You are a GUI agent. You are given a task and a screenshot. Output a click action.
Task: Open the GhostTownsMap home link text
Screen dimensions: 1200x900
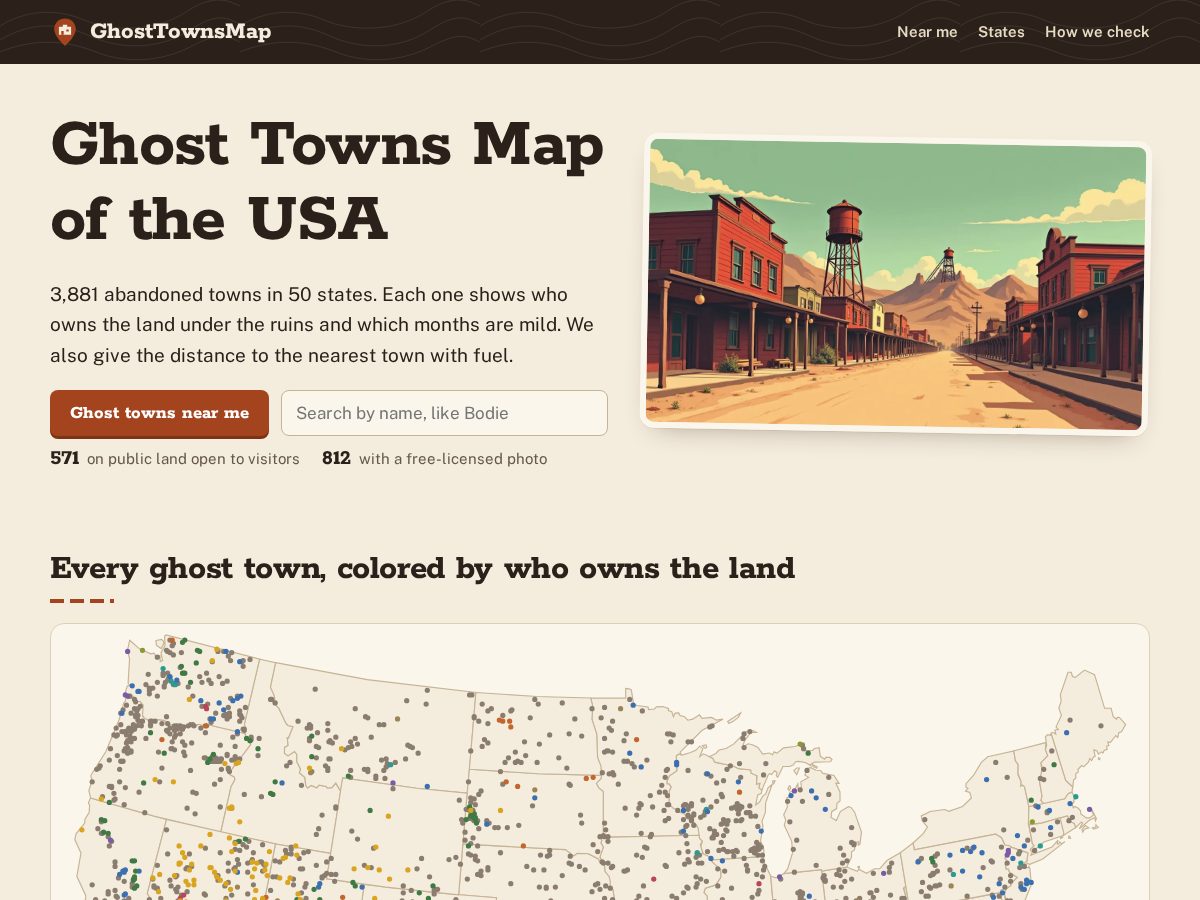point(180,32)
